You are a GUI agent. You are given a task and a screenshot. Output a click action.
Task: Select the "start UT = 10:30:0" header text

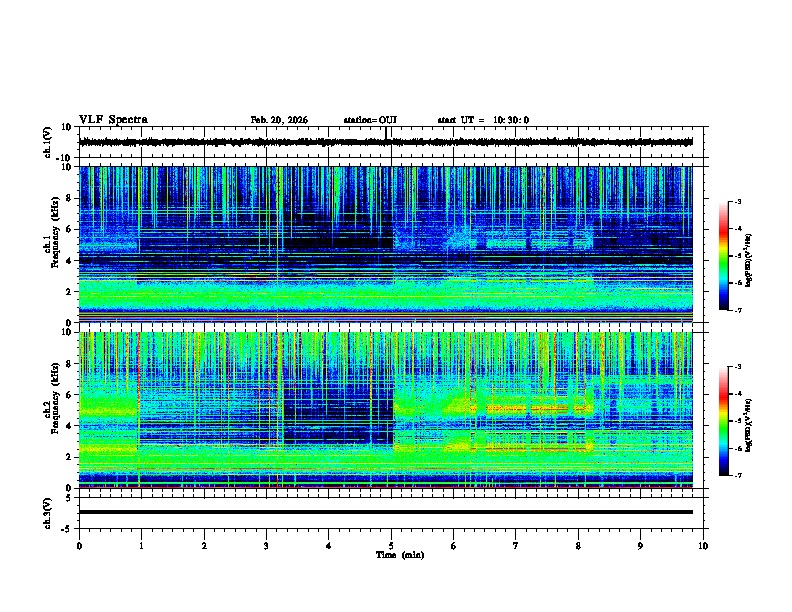point(483,120)
